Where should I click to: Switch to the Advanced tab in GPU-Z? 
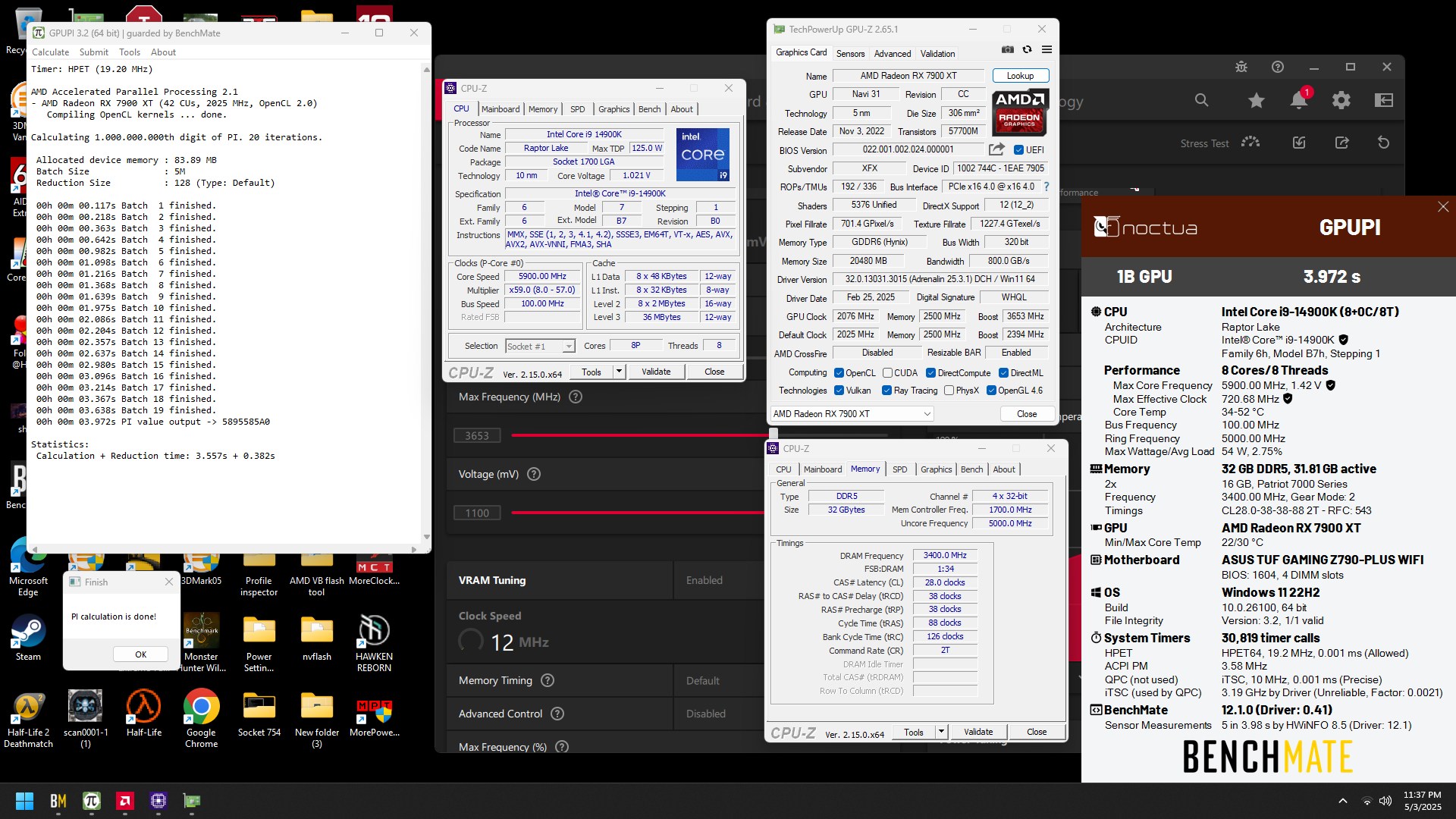pyautogui.click(x=893, y=54)
